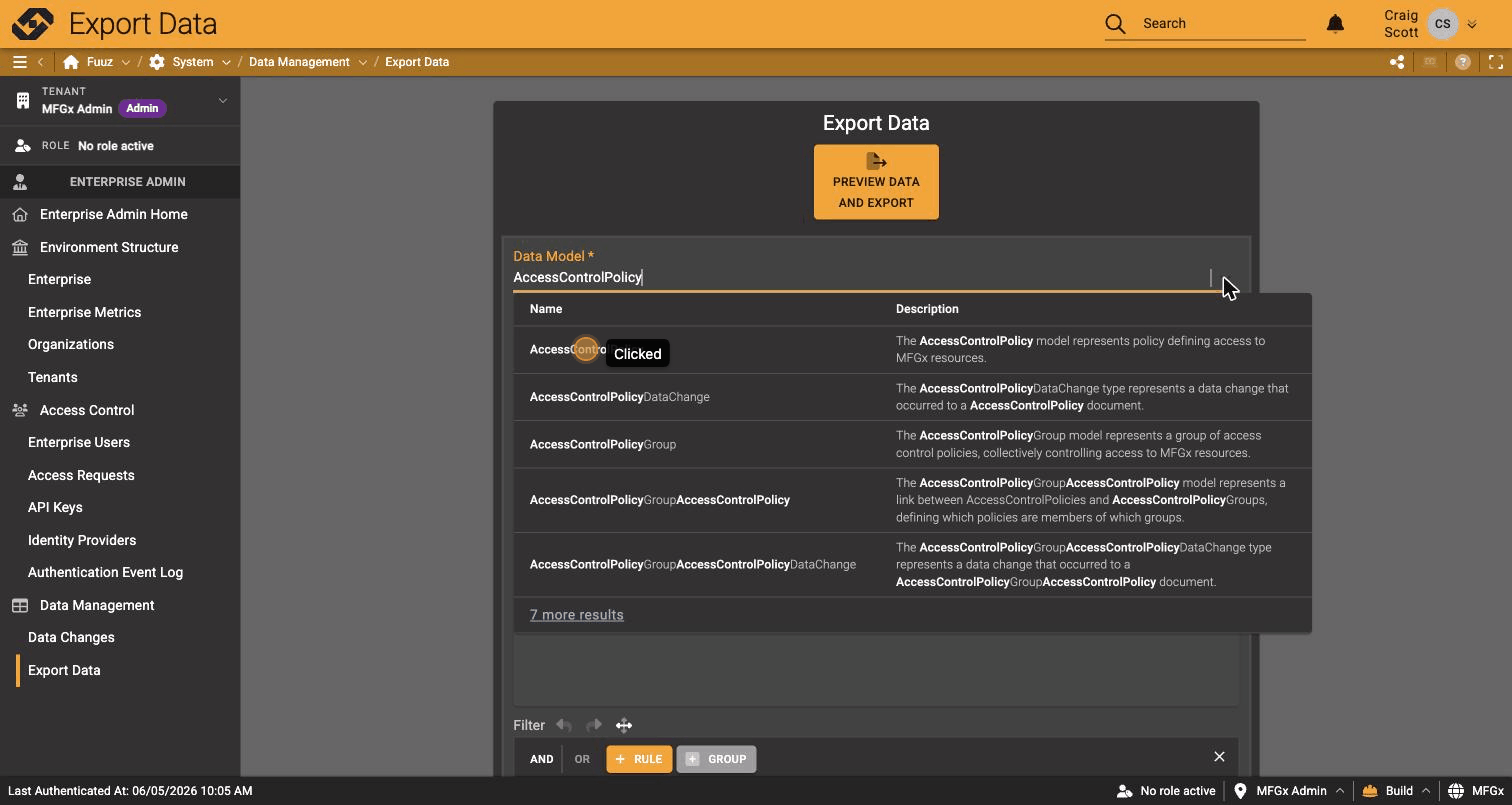
Task: Open the notifications bell
Action: click(1335, 23)
